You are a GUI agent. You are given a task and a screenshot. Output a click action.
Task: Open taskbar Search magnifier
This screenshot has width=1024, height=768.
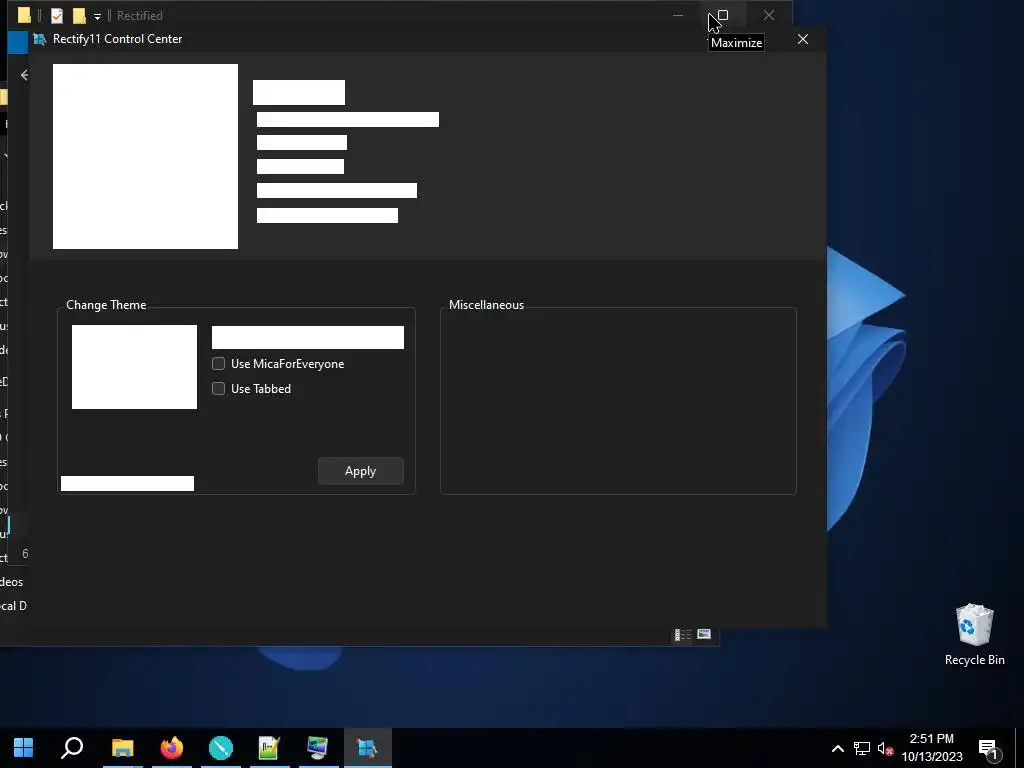[x=72, y=748]
